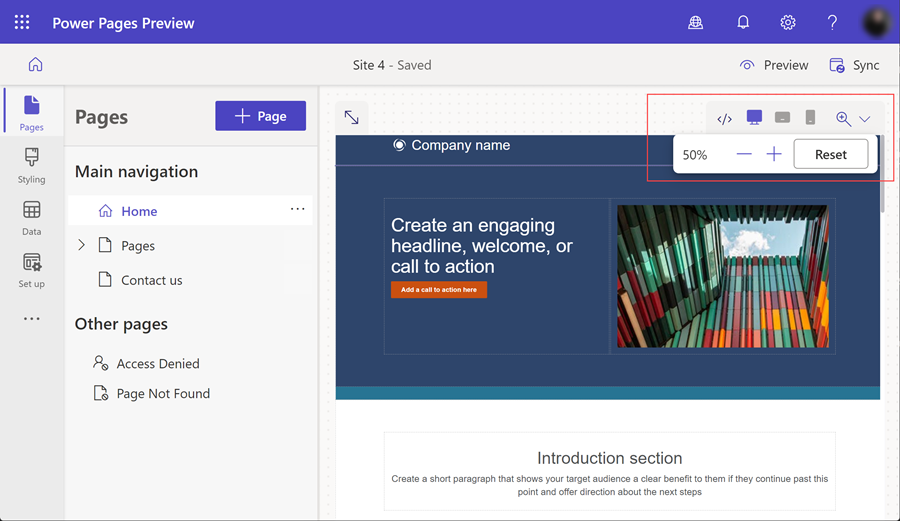This screenshot has width=900, height=521.
Task: Open the code editor icon
Action: click(x=724, y=119)
